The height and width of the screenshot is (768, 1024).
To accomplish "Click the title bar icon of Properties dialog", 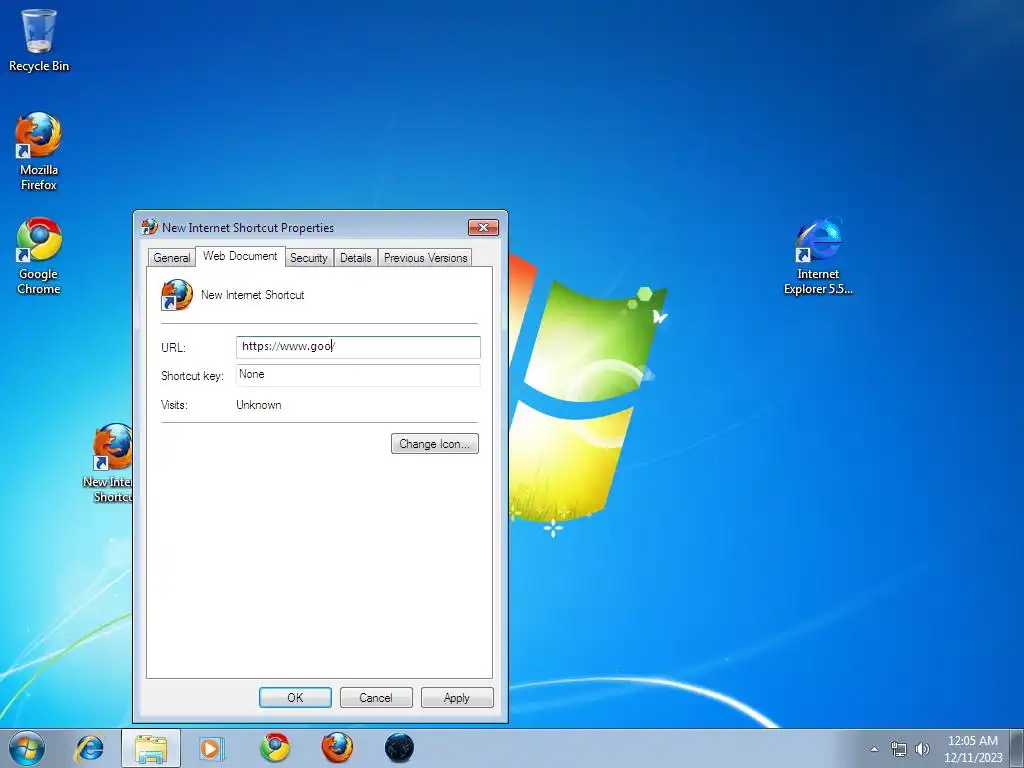I will point(150,227).
